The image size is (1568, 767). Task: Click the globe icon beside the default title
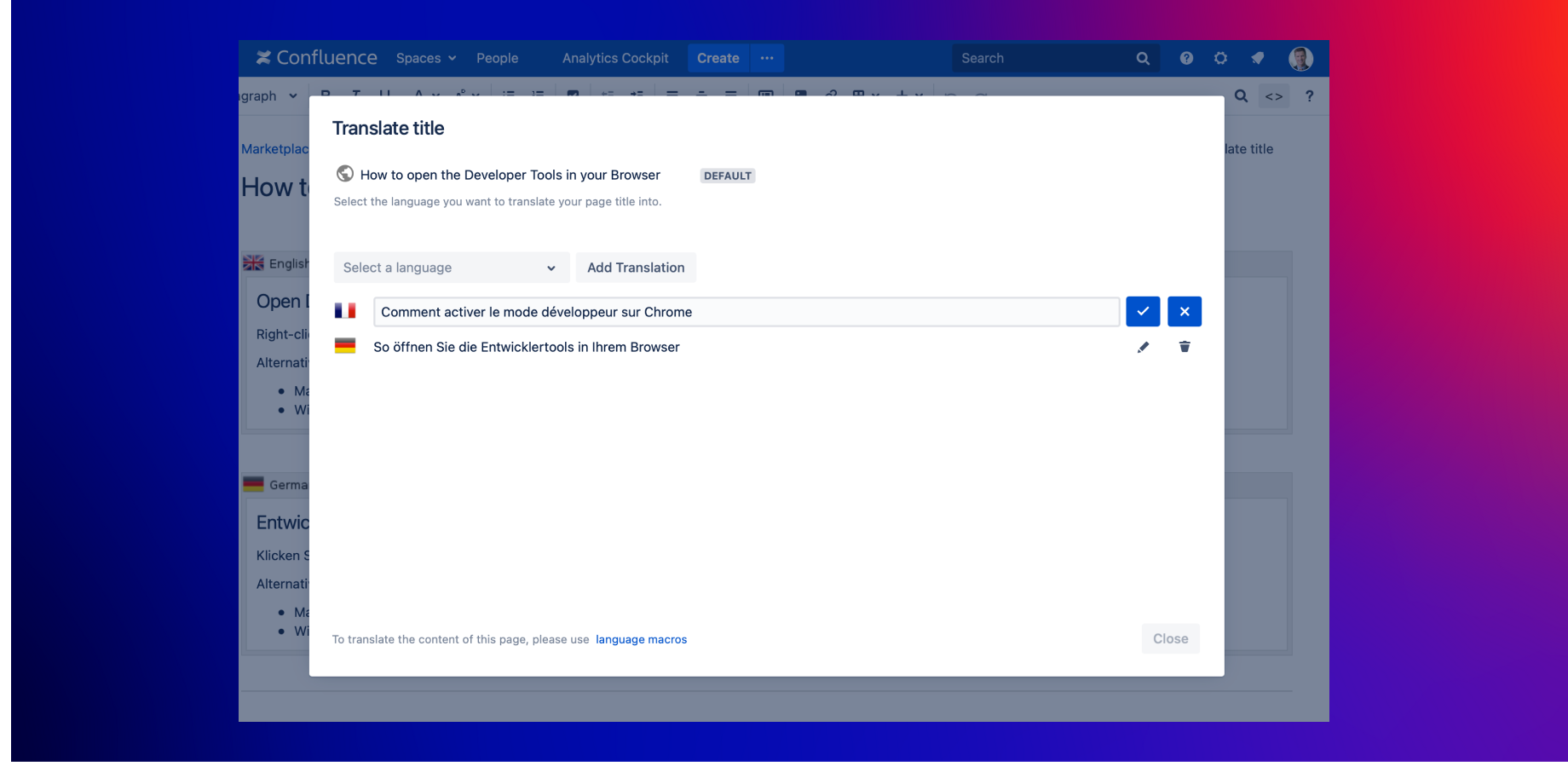click(345, 174)
